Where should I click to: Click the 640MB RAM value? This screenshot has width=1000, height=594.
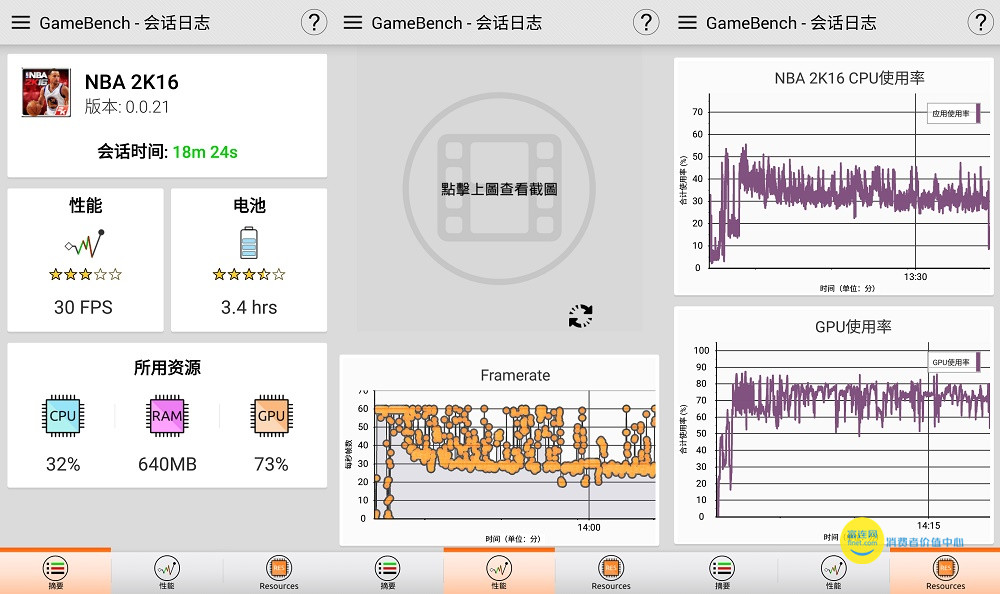167,464
